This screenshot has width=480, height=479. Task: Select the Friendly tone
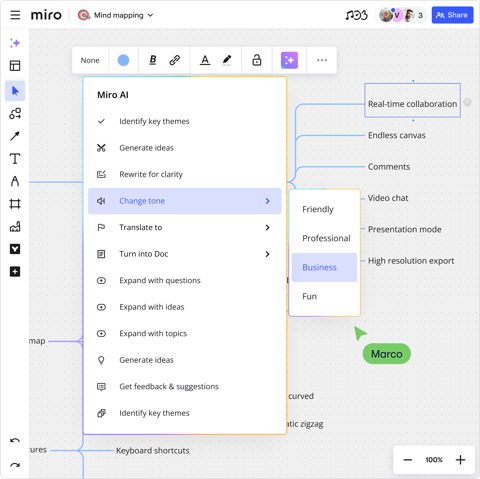(324, 209)
